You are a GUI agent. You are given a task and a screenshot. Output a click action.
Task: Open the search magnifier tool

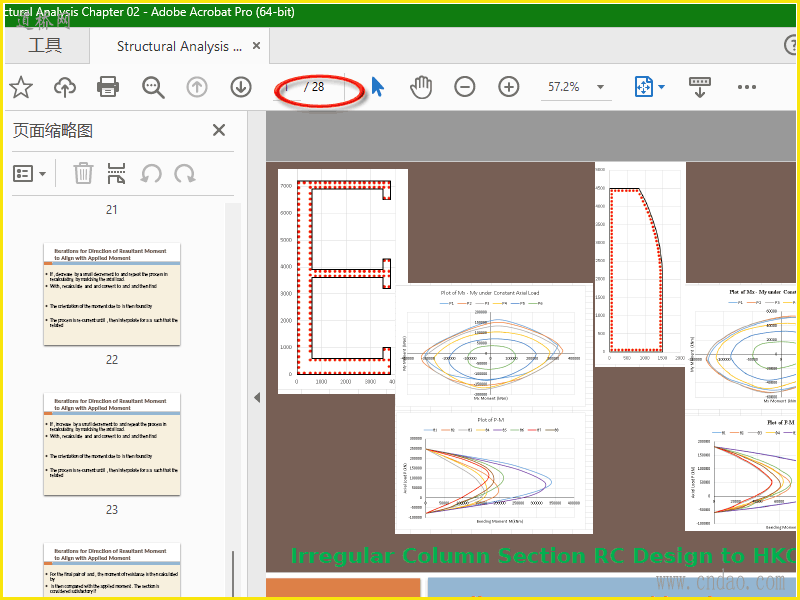tap(153, 87)
